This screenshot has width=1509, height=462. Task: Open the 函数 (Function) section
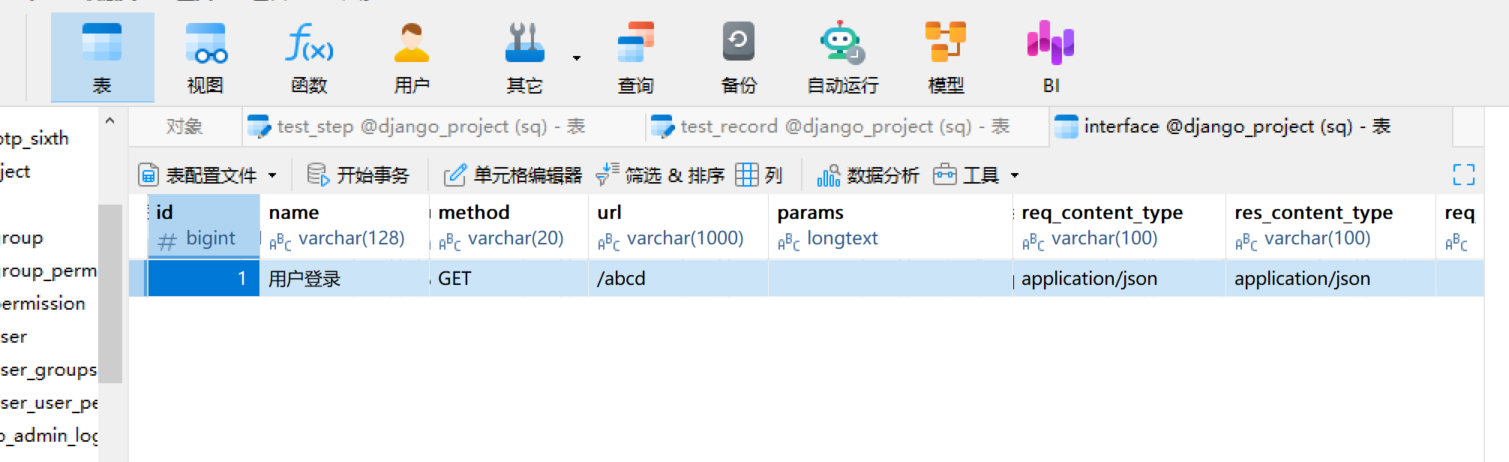coord(309,58)
